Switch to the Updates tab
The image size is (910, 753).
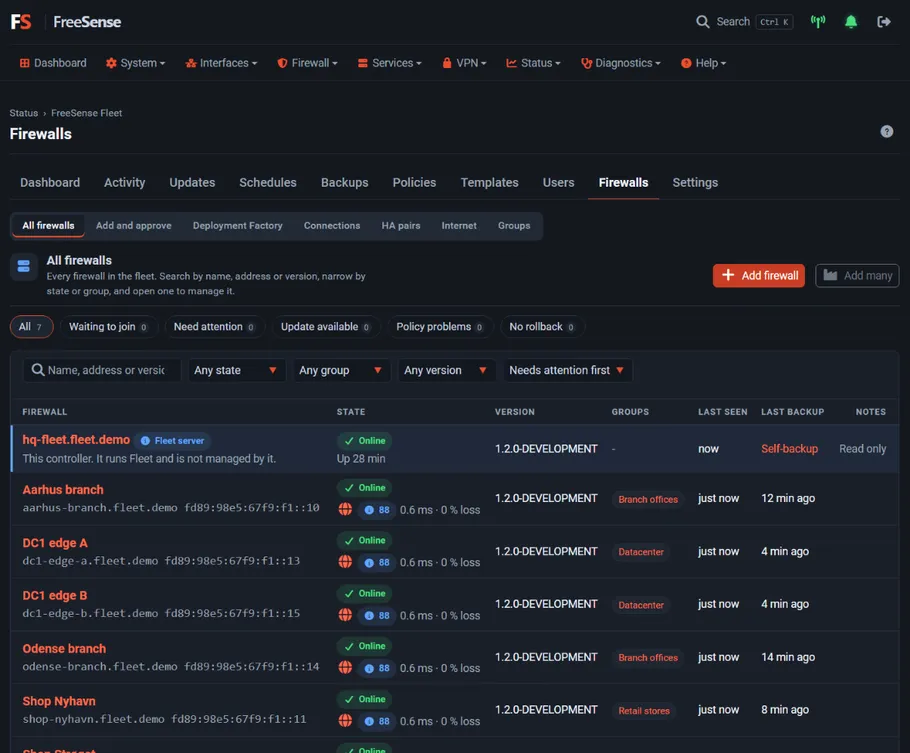192,182
